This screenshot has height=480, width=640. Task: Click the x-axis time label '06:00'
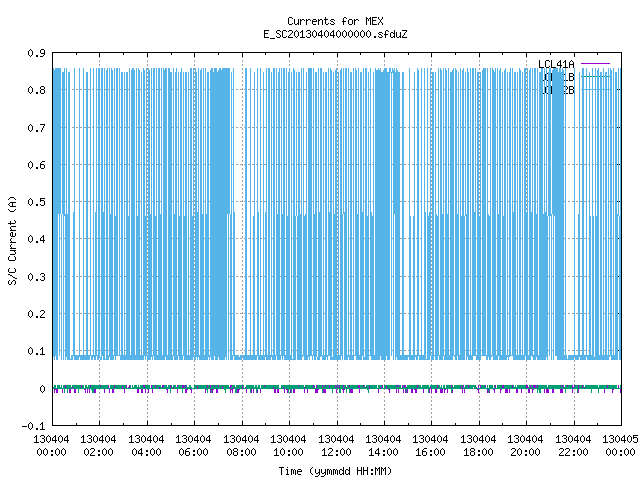[x=193, y=452]
